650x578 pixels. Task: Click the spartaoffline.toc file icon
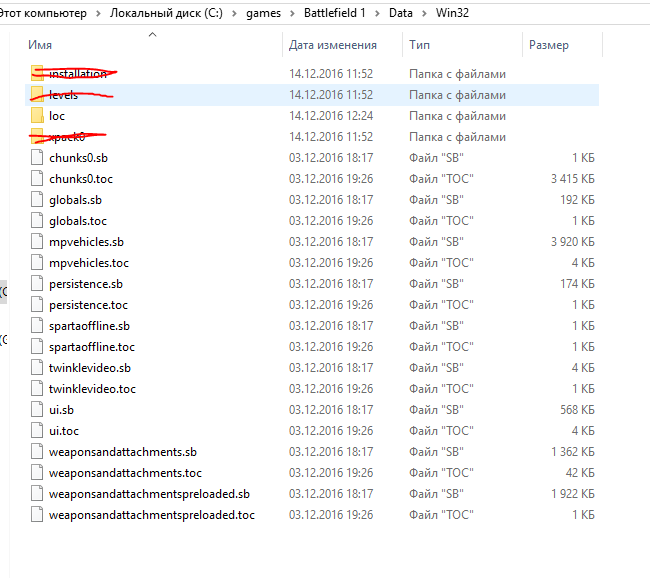[x=37, y=346]
